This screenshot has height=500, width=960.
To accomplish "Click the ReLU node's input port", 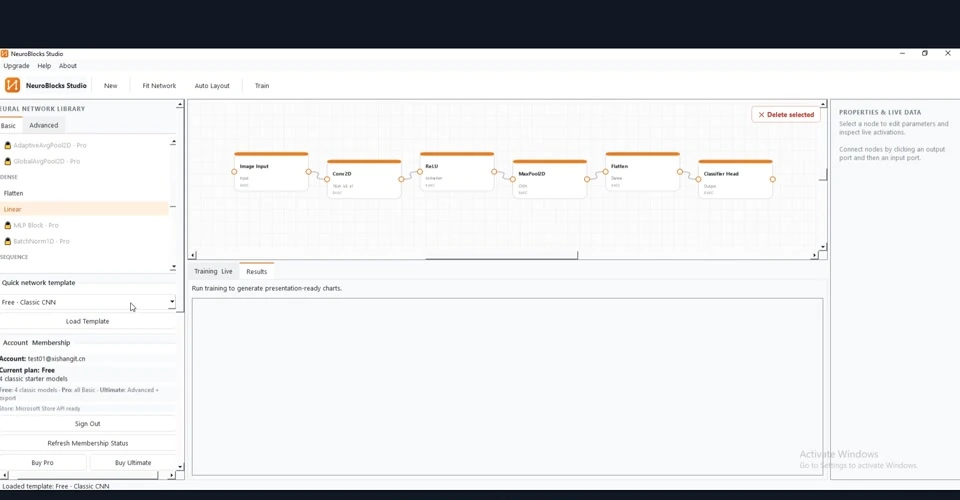I will (x=420, y=172).
